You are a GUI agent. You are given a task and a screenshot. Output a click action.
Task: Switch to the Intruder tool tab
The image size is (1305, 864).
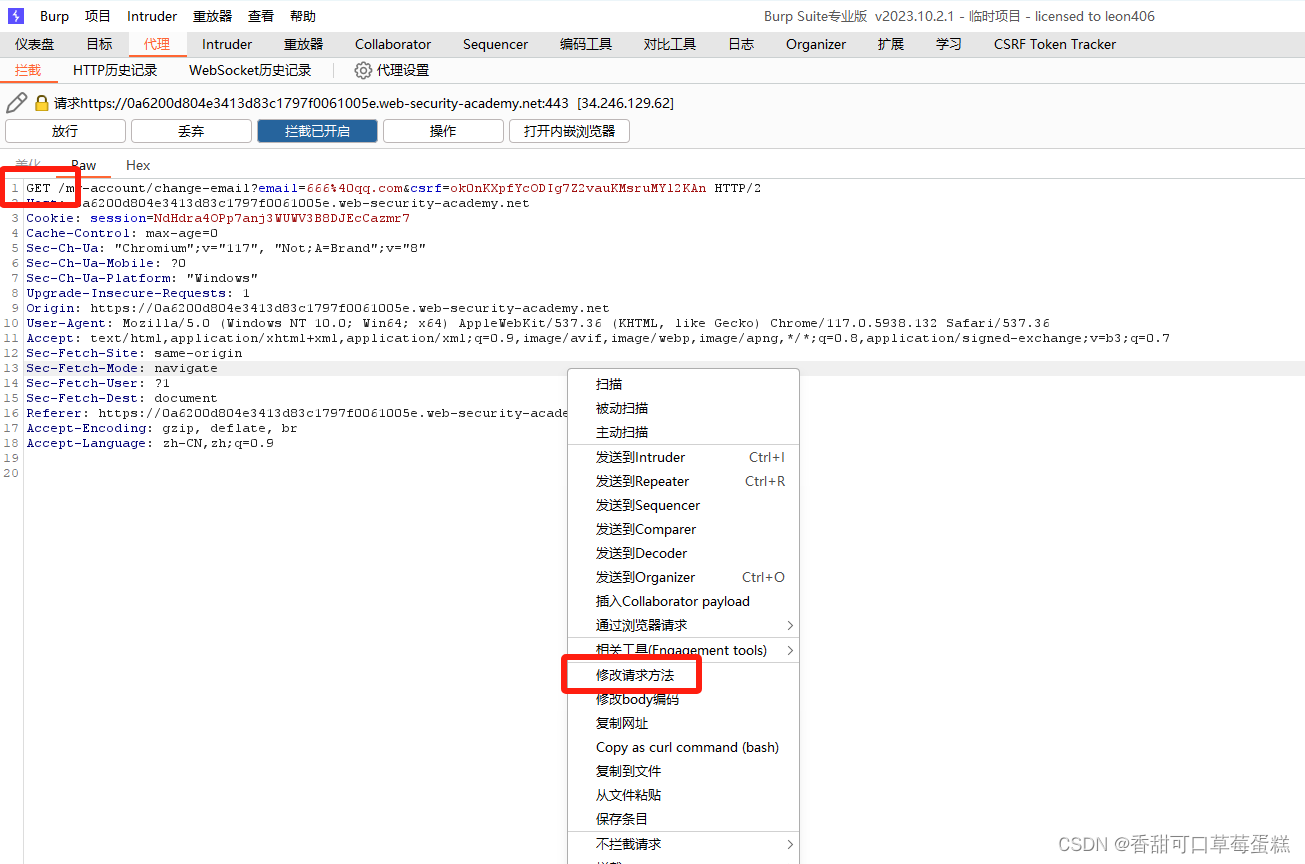(227, 44)
